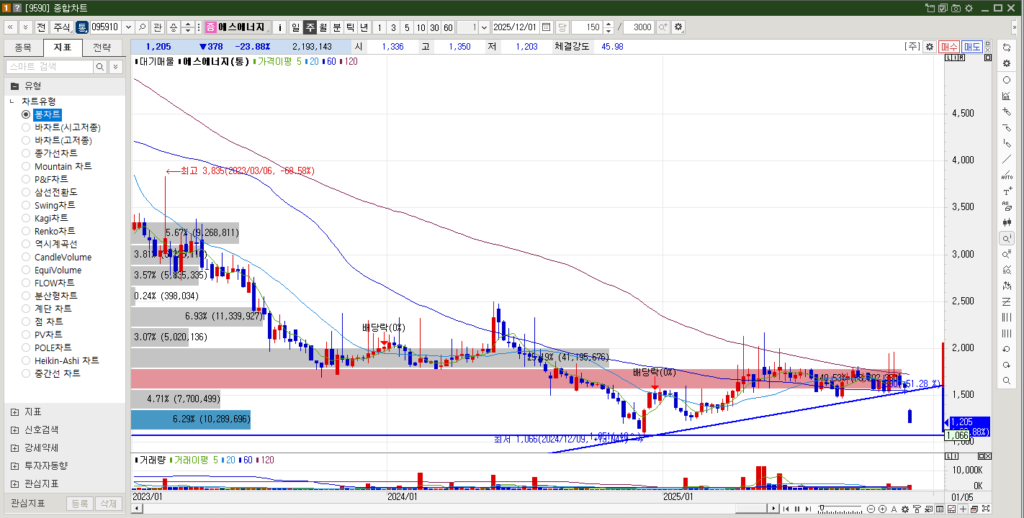Open chart settings gear in right toolbar
Image resolution: width=1024 pixels, height=518 pixels.
click(x=1006, y=63)
